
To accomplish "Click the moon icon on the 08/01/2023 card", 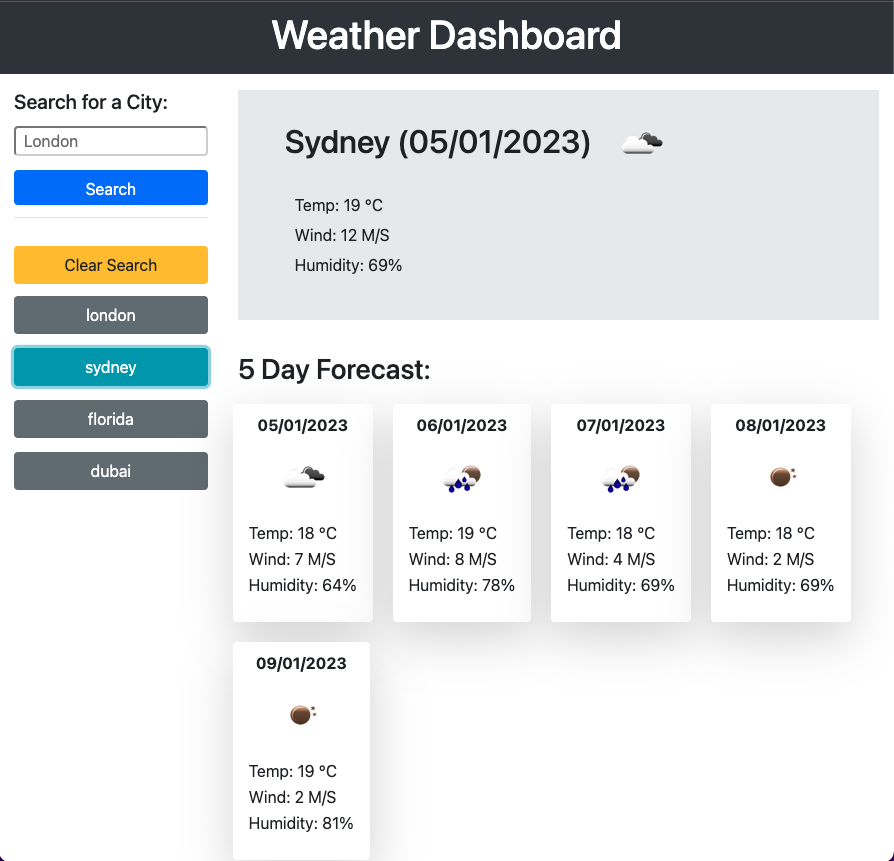I will 780,477.
